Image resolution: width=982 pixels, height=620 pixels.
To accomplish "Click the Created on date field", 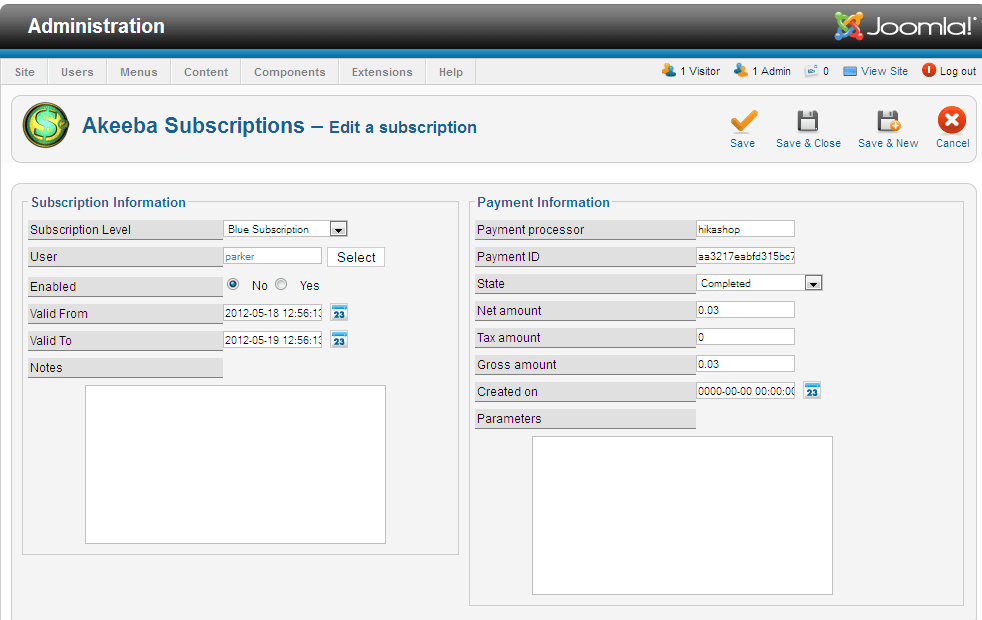I will [745, 391].
